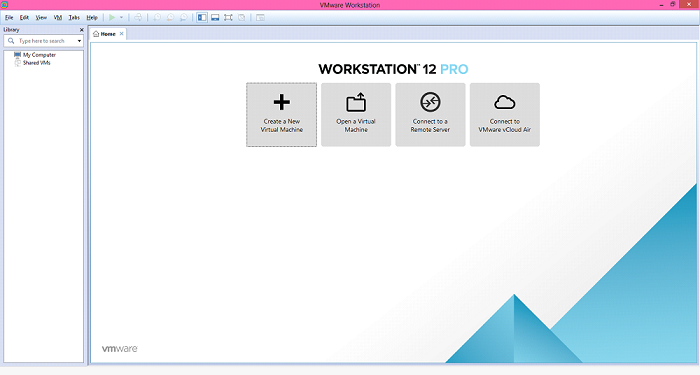Click the Connect to a Remote Server tile
This screenshot has width=700, height=375.
coord(430,115)
